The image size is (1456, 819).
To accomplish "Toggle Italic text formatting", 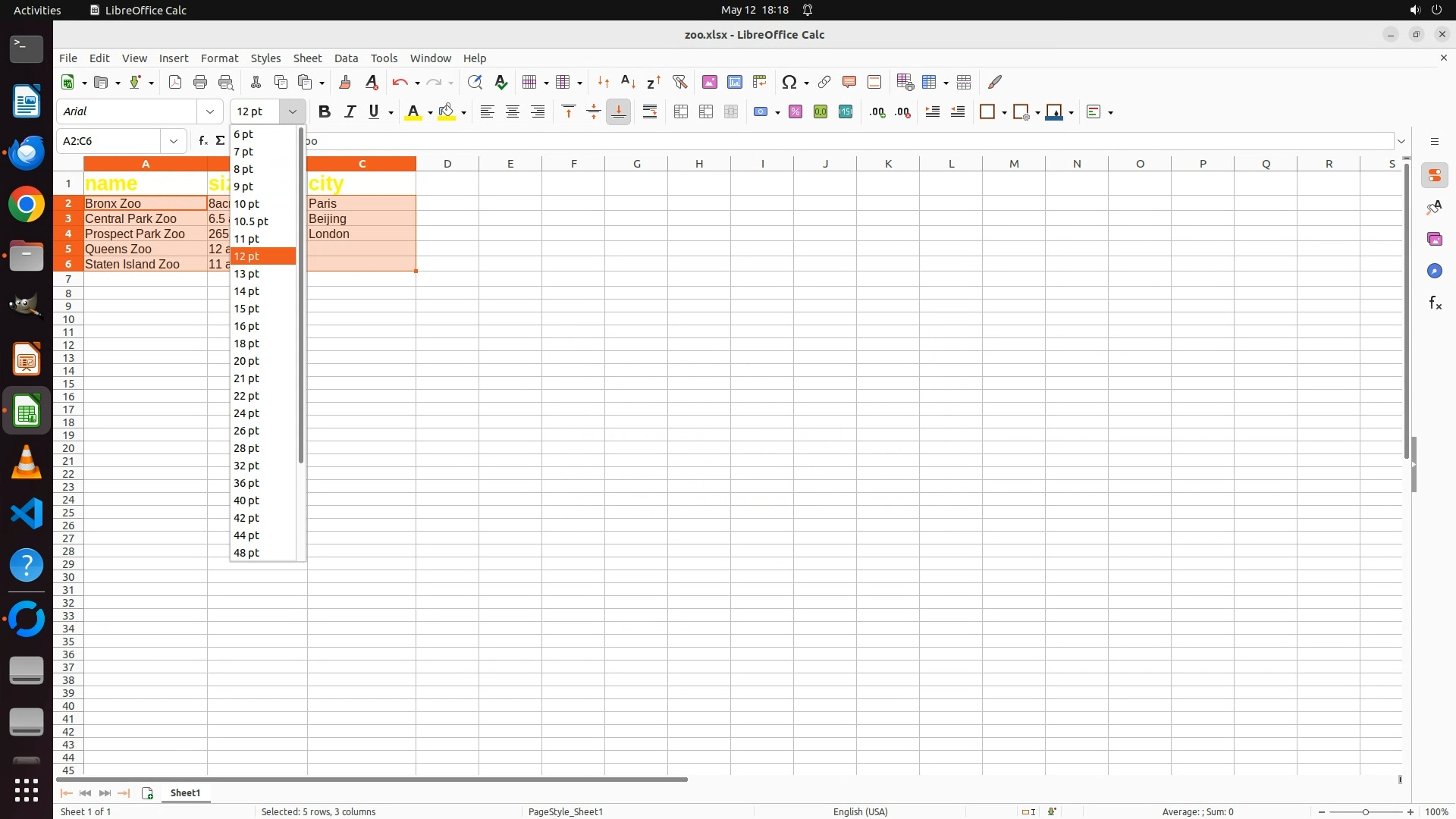I will click(350, 112).
